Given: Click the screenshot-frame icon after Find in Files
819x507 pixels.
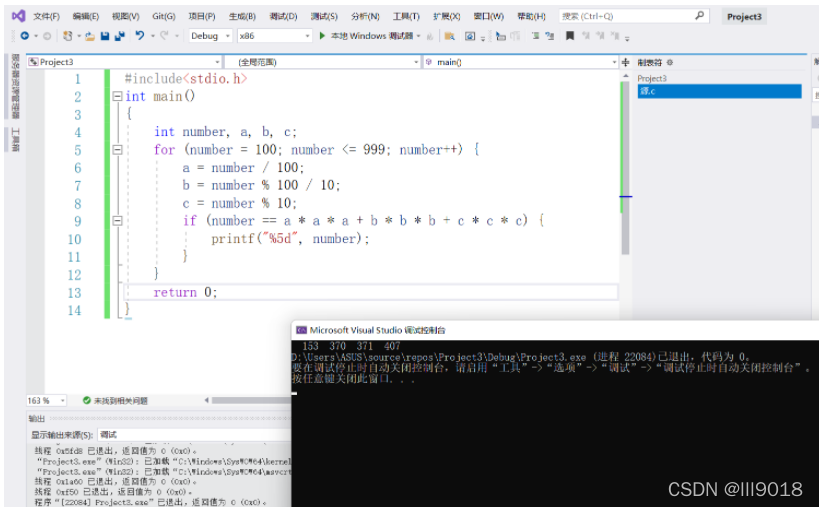Looking at the screenshot, I should (x=470, y=36).
